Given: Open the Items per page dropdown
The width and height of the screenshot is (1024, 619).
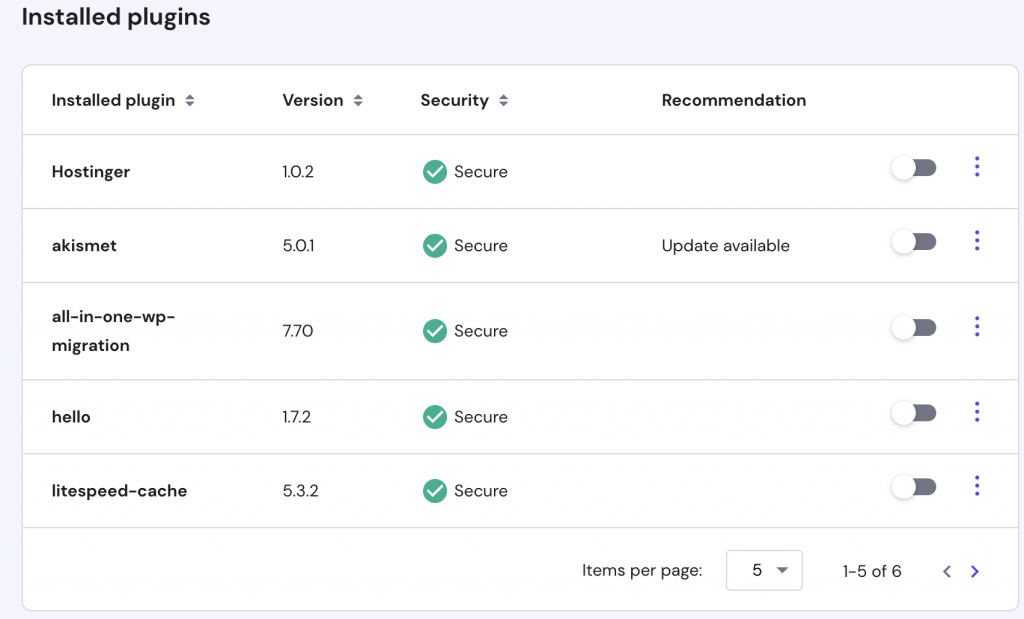Looking at the screenshot, I should [764, 570].
